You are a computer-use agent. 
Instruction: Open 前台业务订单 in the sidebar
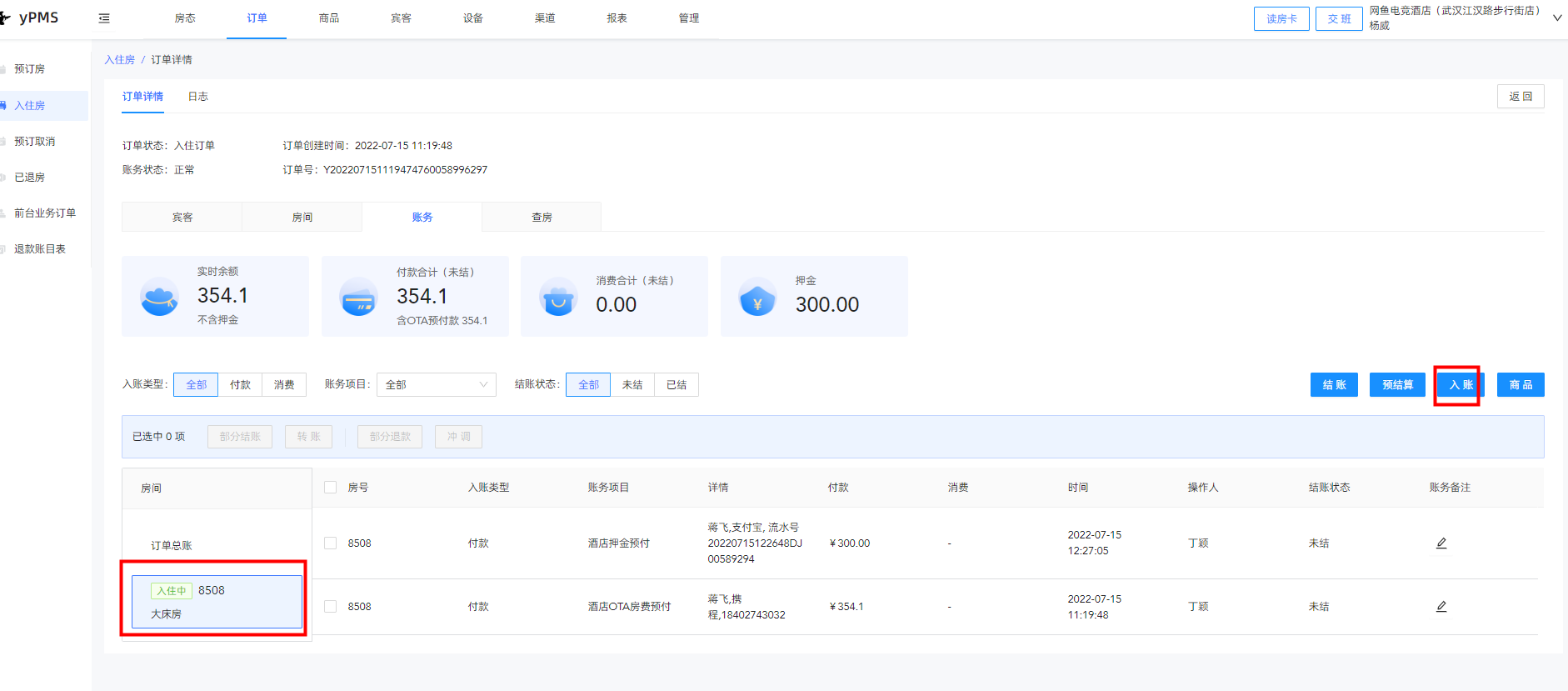[x=44, y=213]
